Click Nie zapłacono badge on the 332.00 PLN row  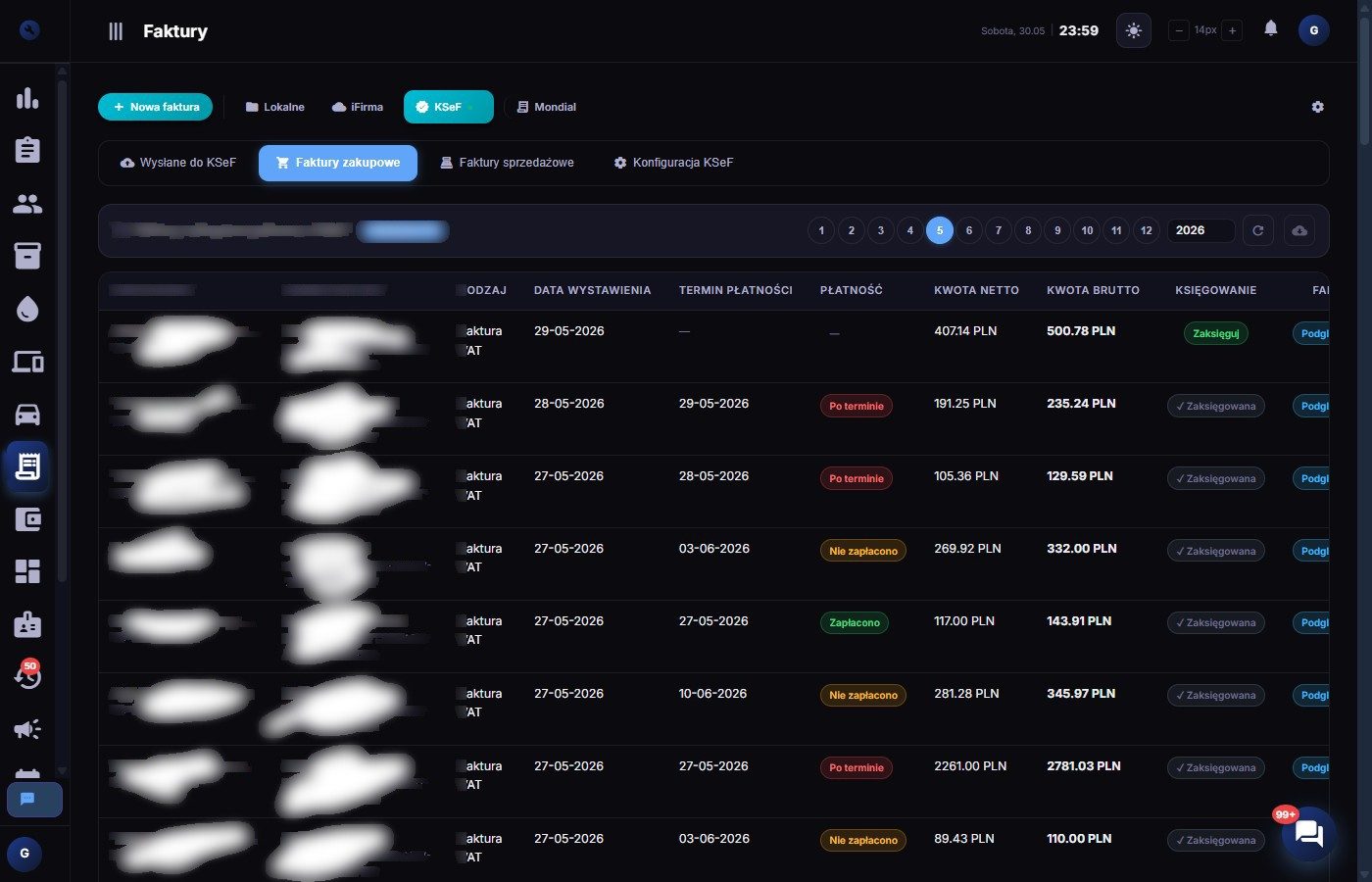(x=862, y=551)
